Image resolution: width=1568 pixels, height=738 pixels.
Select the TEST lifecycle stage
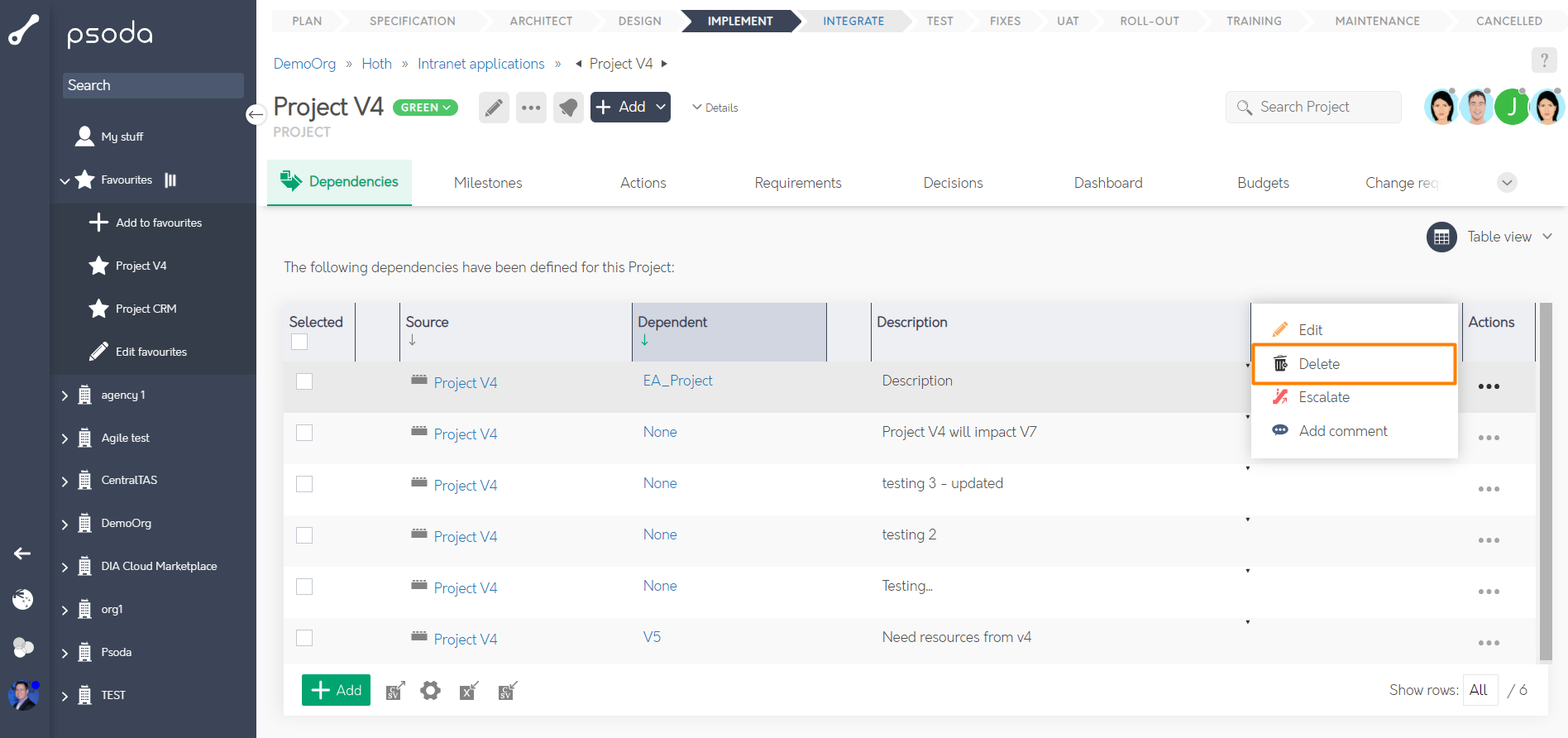939,21
